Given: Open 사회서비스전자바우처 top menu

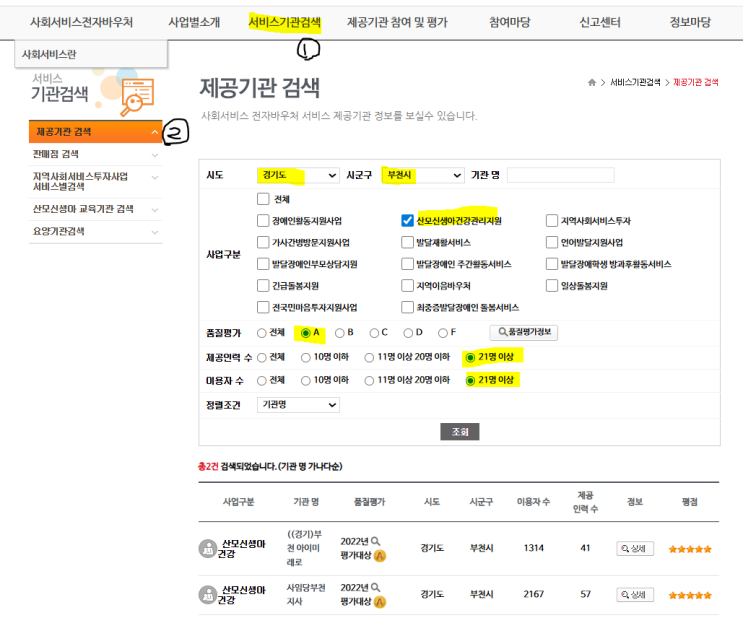Looking at the screenshot, I should (81, 22).
